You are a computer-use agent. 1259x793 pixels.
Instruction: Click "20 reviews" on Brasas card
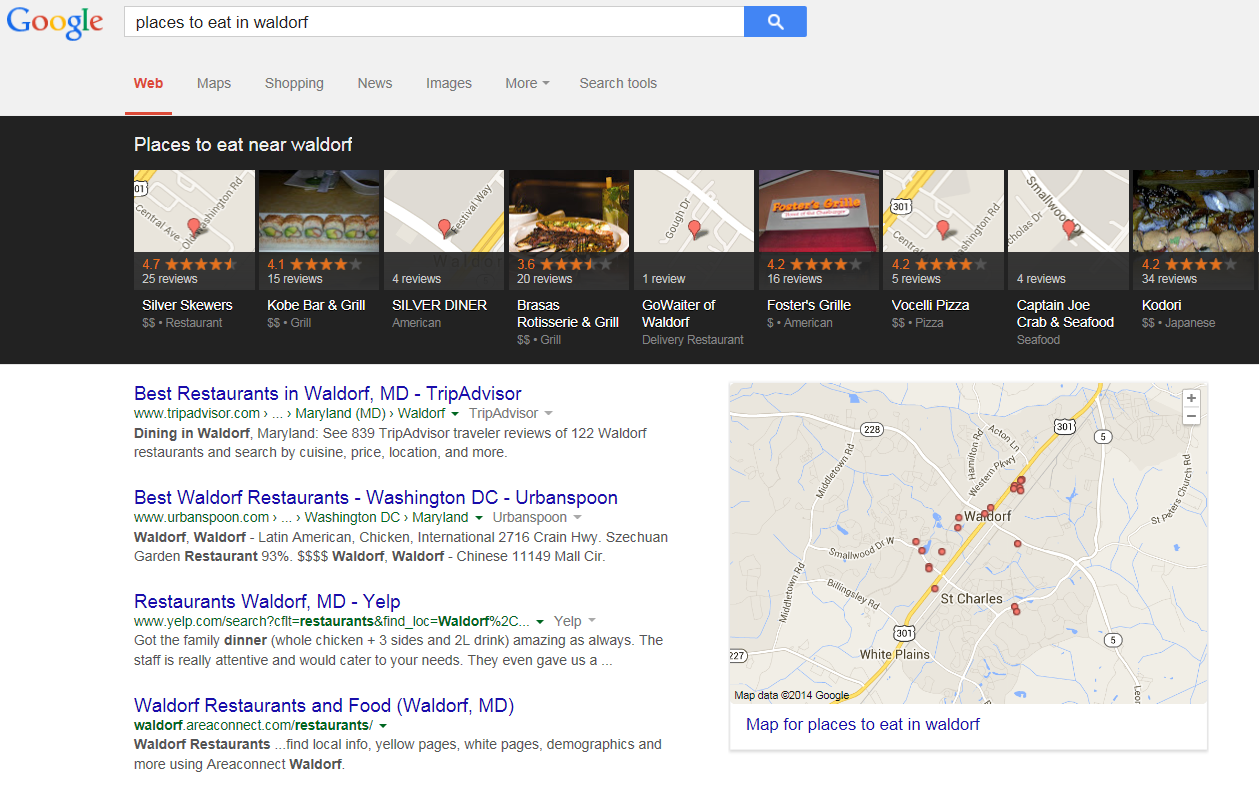tap(545, 279)
